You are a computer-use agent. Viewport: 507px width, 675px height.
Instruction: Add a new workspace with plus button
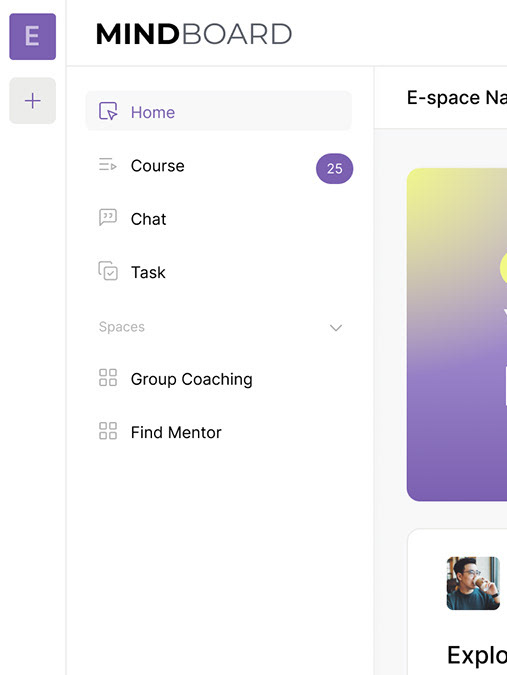(33, 101)
